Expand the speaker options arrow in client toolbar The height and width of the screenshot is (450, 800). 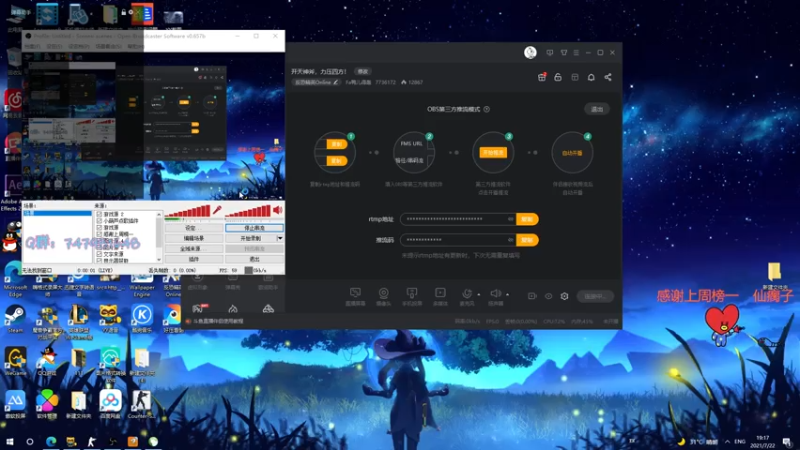(x=508, y=294)
